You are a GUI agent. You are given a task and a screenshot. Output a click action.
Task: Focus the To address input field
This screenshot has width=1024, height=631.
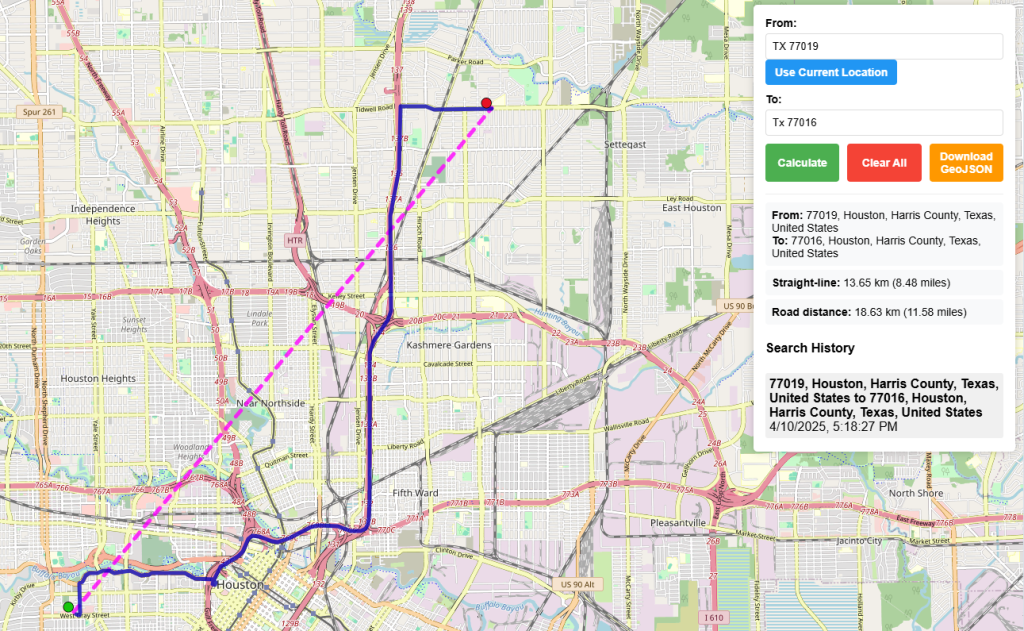click(x=884, y=122)
